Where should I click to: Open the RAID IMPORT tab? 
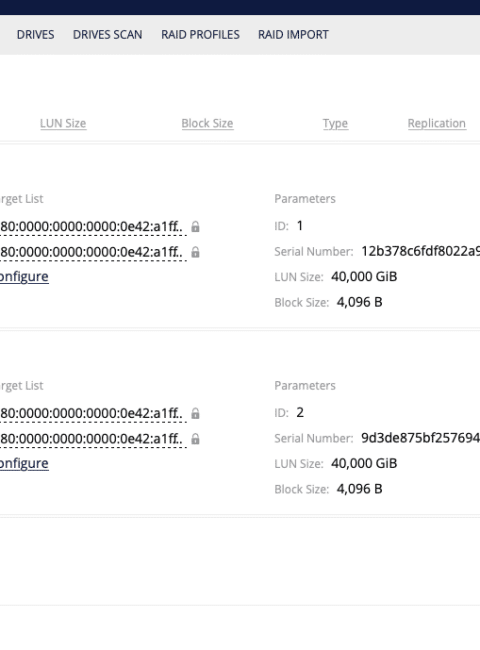(x=293, y=34)
